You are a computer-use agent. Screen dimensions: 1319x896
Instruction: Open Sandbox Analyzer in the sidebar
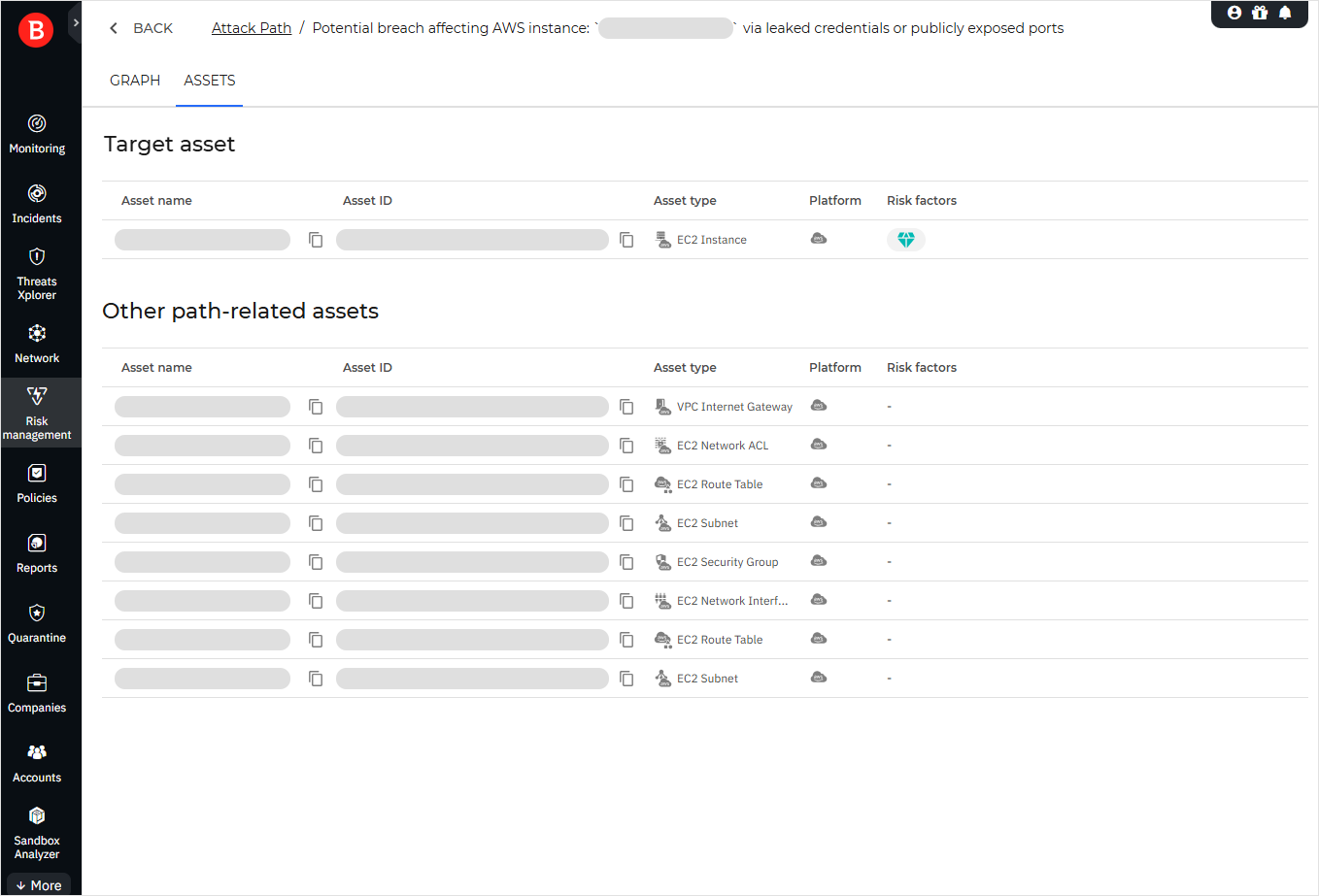(x=37, y=834)
